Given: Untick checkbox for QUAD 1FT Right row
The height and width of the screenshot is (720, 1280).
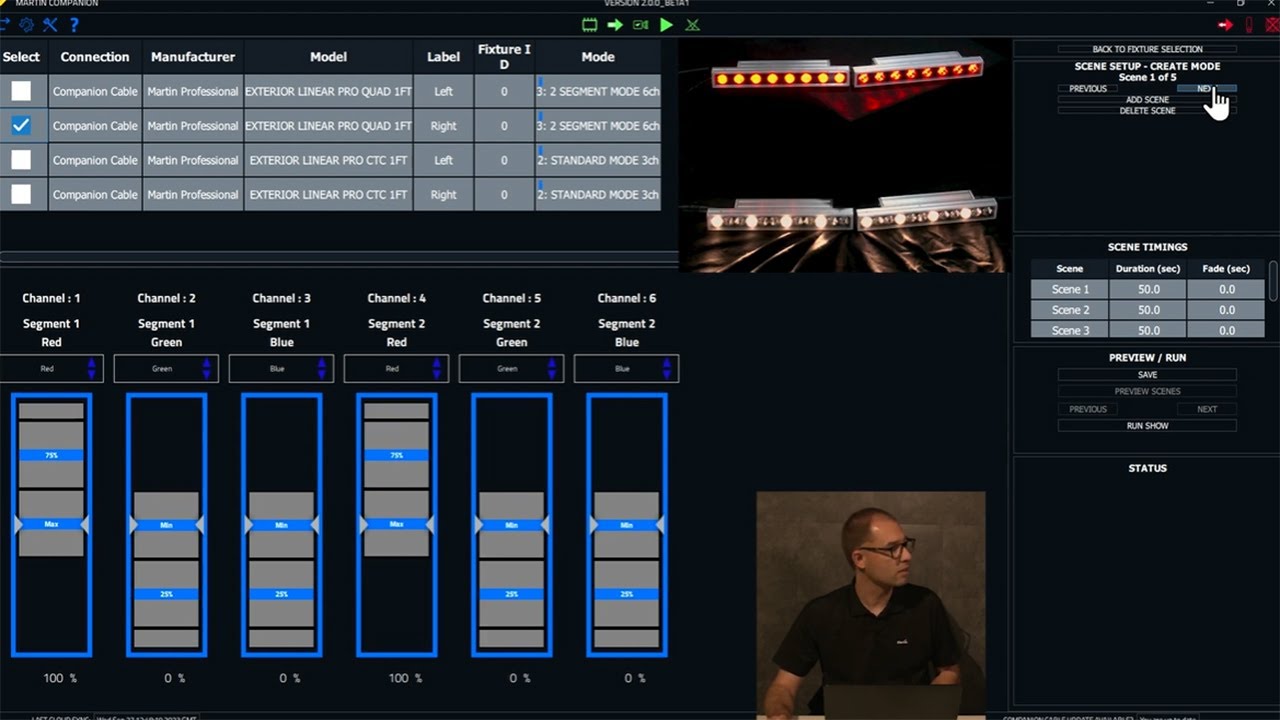Looking at the screenshot, I should (x=21, y=125).
